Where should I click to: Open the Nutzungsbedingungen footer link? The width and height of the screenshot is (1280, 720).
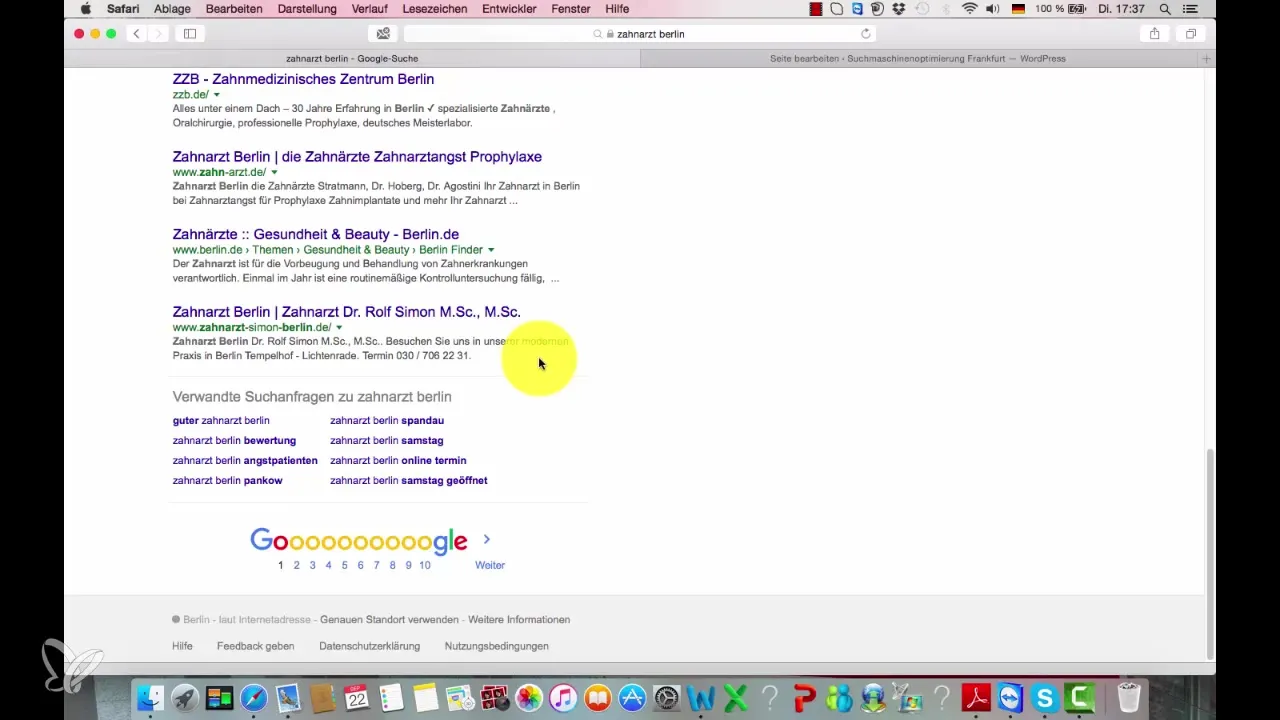coord(496,646)
